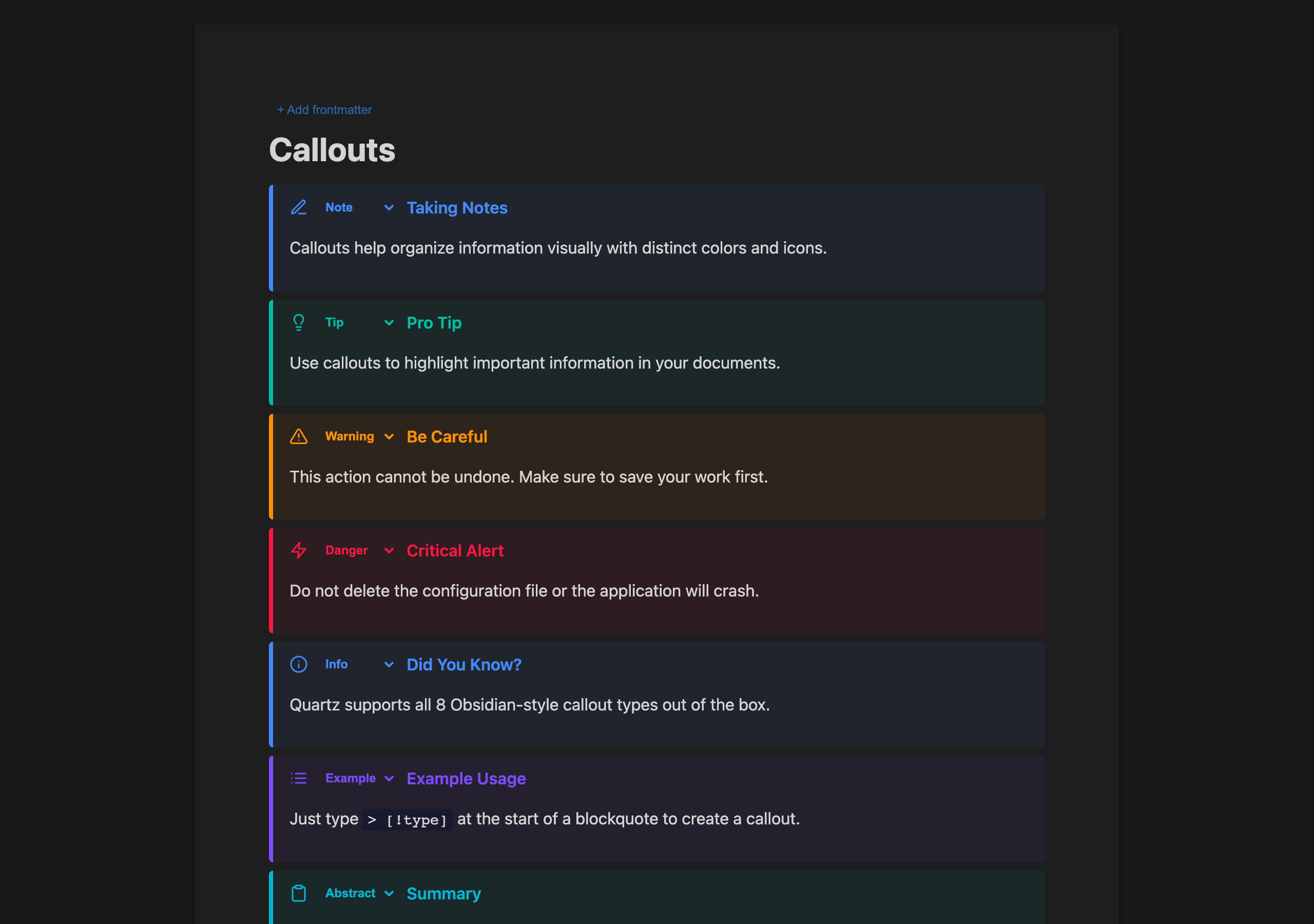This screenshot has height=924, width=1314.
Task: Click the Warning triangle icon
Action: (298, 436)
